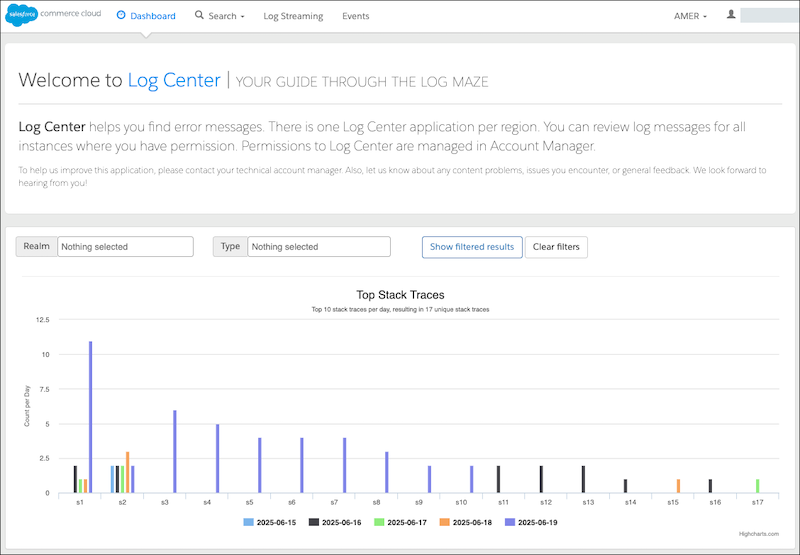Click the purple bar for s5
The image size is (800, 555).
[260, 466]
